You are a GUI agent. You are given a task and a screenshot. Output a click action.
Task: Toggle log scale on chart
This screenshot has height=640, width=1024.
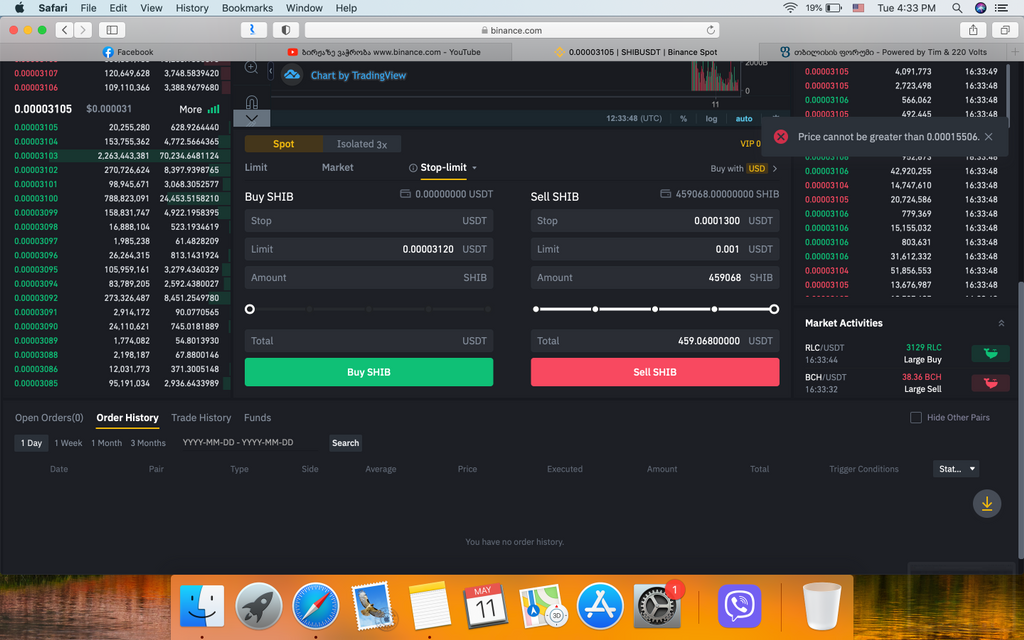tap(711, 119)
